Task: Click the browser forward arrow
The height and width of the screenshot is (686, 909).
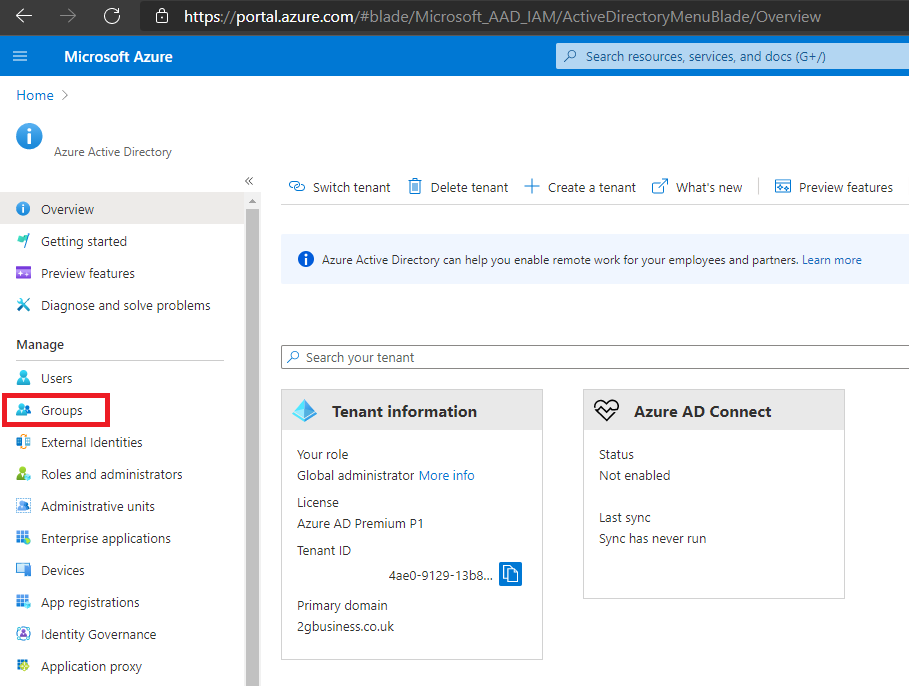Action: 68,16
